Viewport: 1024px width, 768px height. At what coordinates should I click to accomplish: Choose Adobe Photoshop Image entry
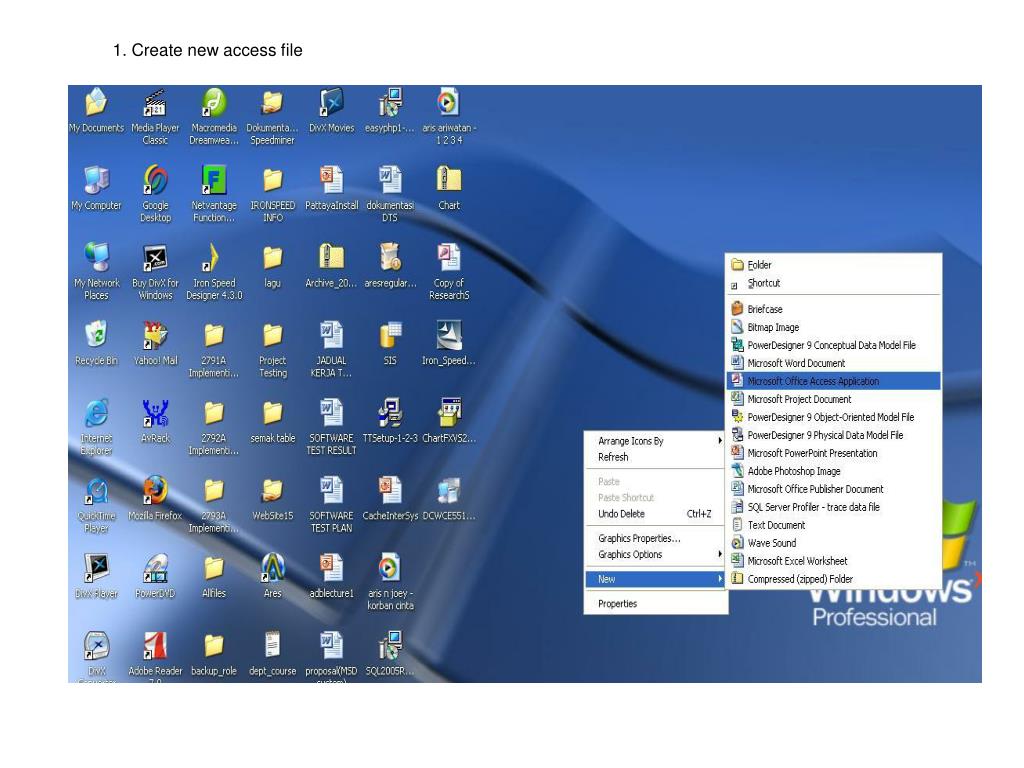pyautogui.click(x=834, y=471)
